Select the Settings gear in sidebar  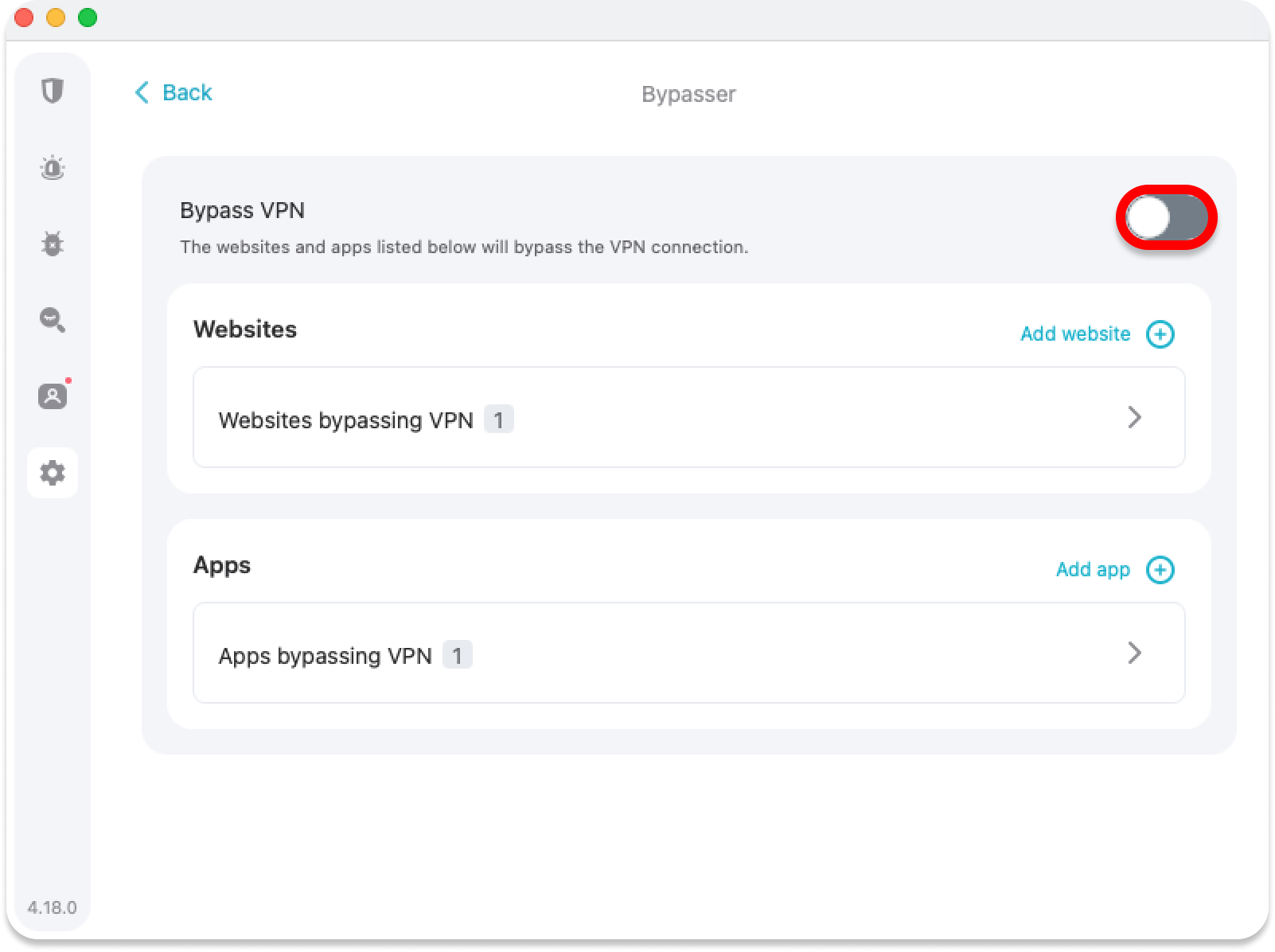tap(53, 473)
